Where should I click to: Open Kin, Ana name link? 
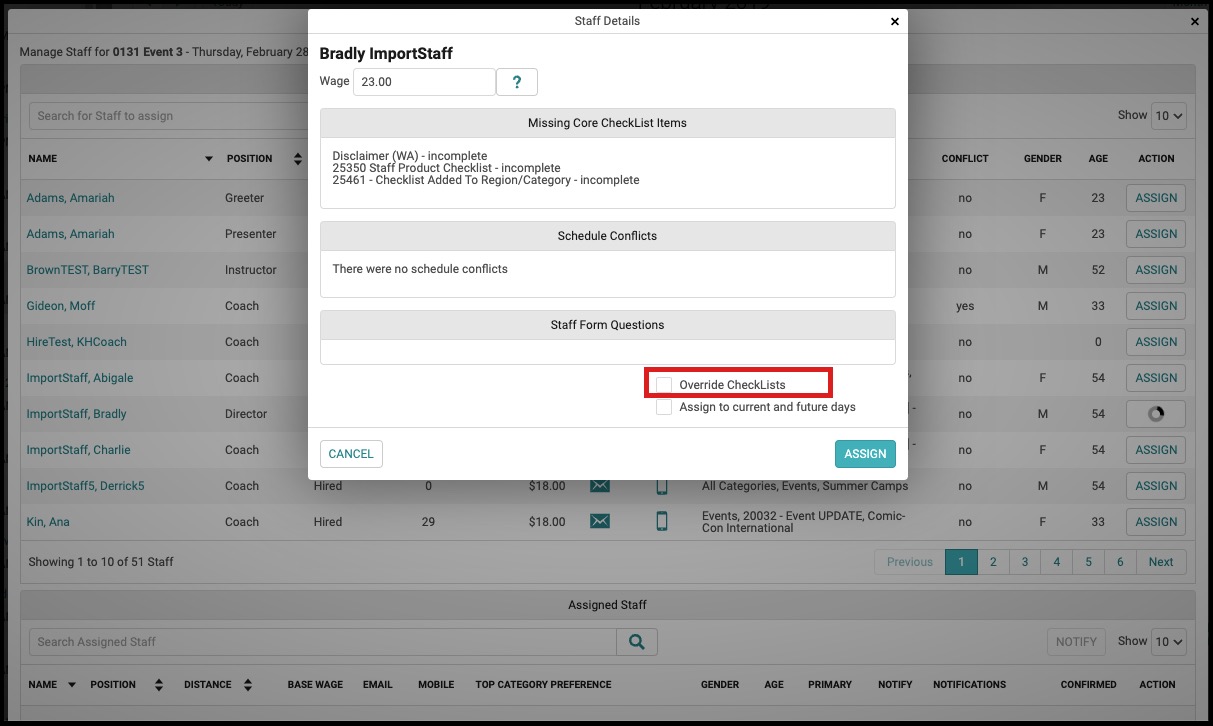(x=48, y=522)
